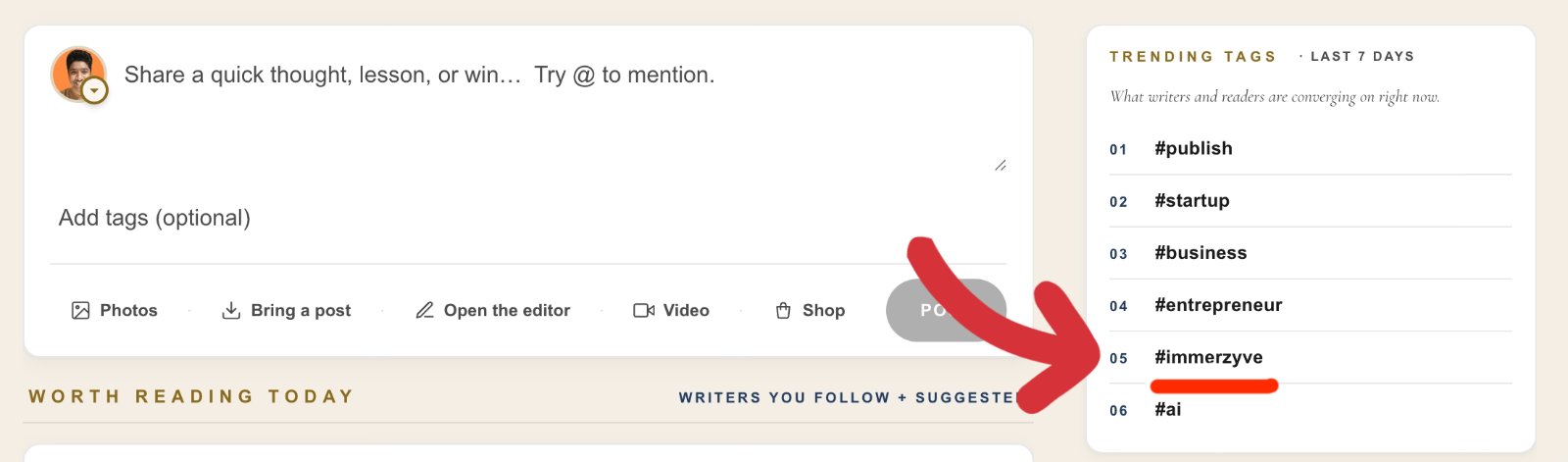Click the Bring a post download icon
The width and height of the screenshot is (1568, 462).
point(231,311)
